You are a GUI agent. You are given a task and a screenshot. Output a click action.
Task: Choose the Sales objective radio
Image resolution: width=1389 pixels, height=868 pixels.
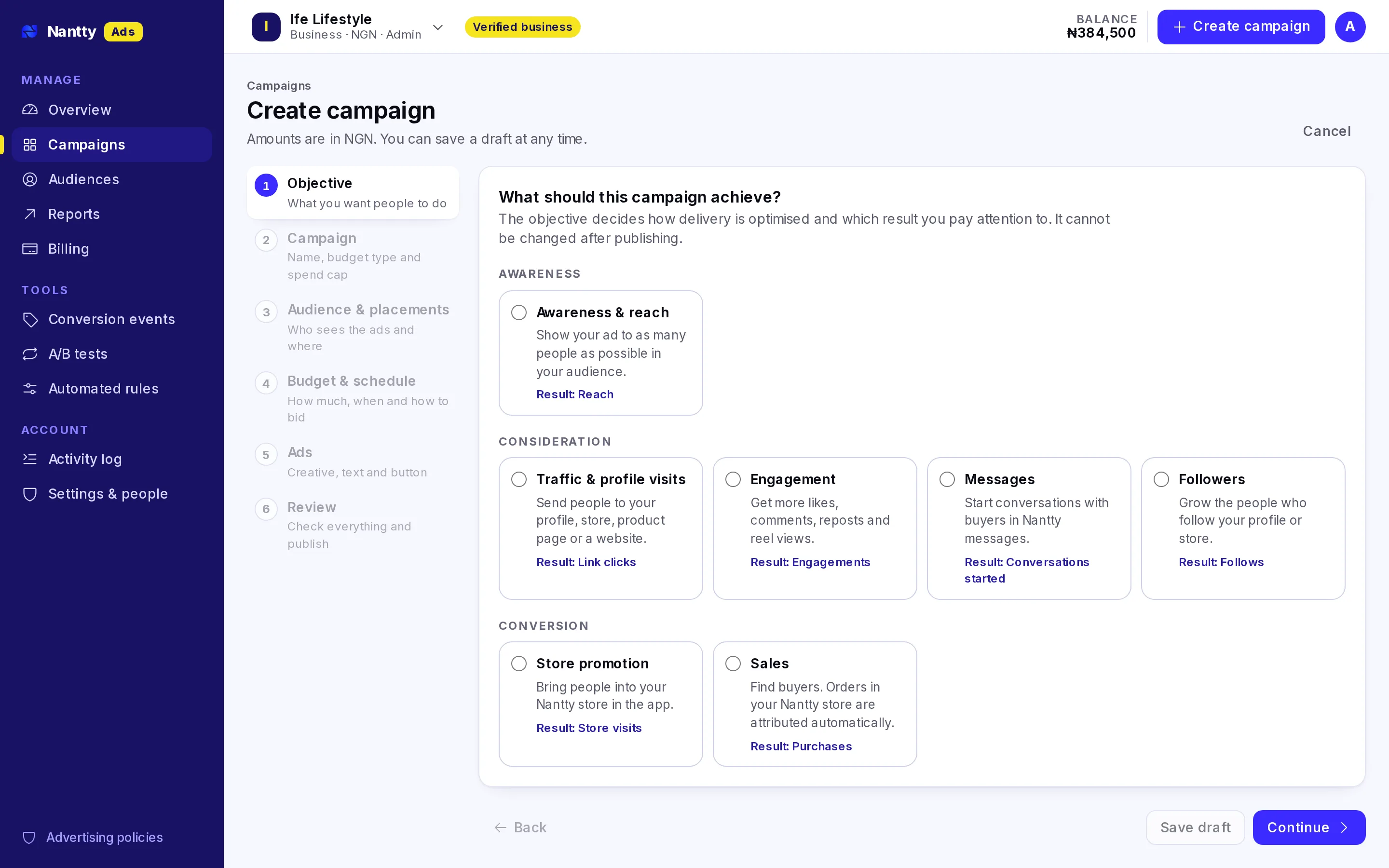point(733,664)
